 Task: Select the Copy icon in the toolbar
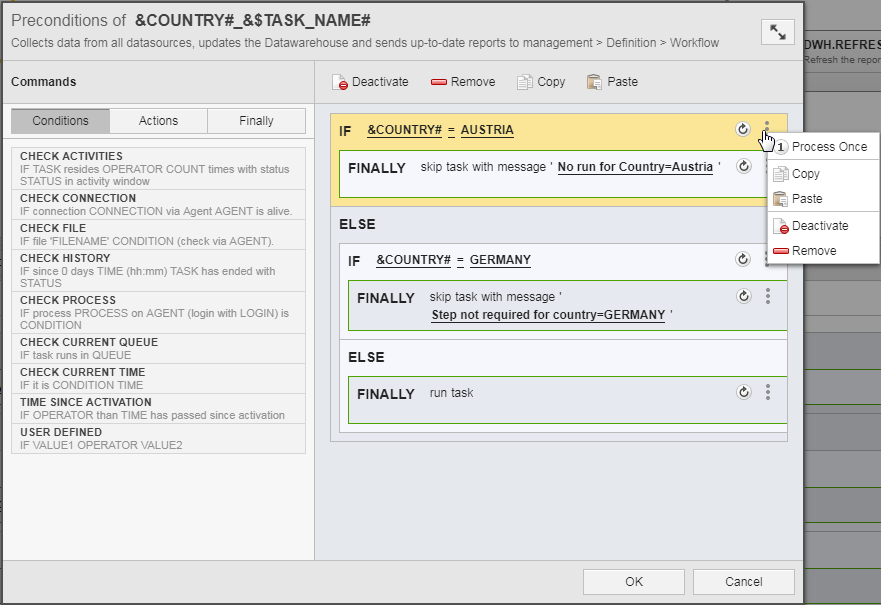click(521, 82)
